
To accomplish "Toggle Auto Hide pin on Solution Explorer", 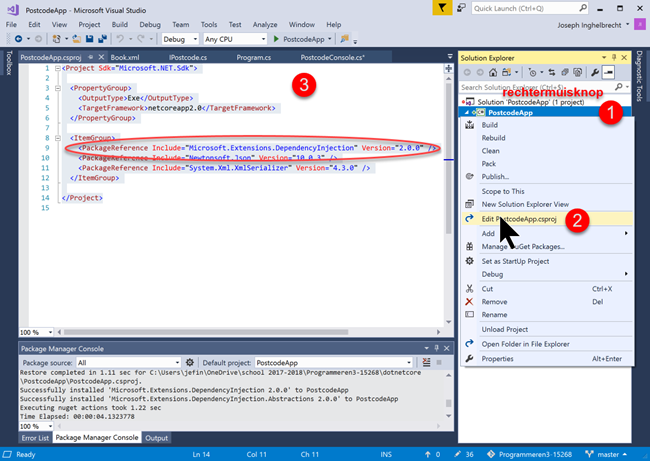I will tap(614, 58).
